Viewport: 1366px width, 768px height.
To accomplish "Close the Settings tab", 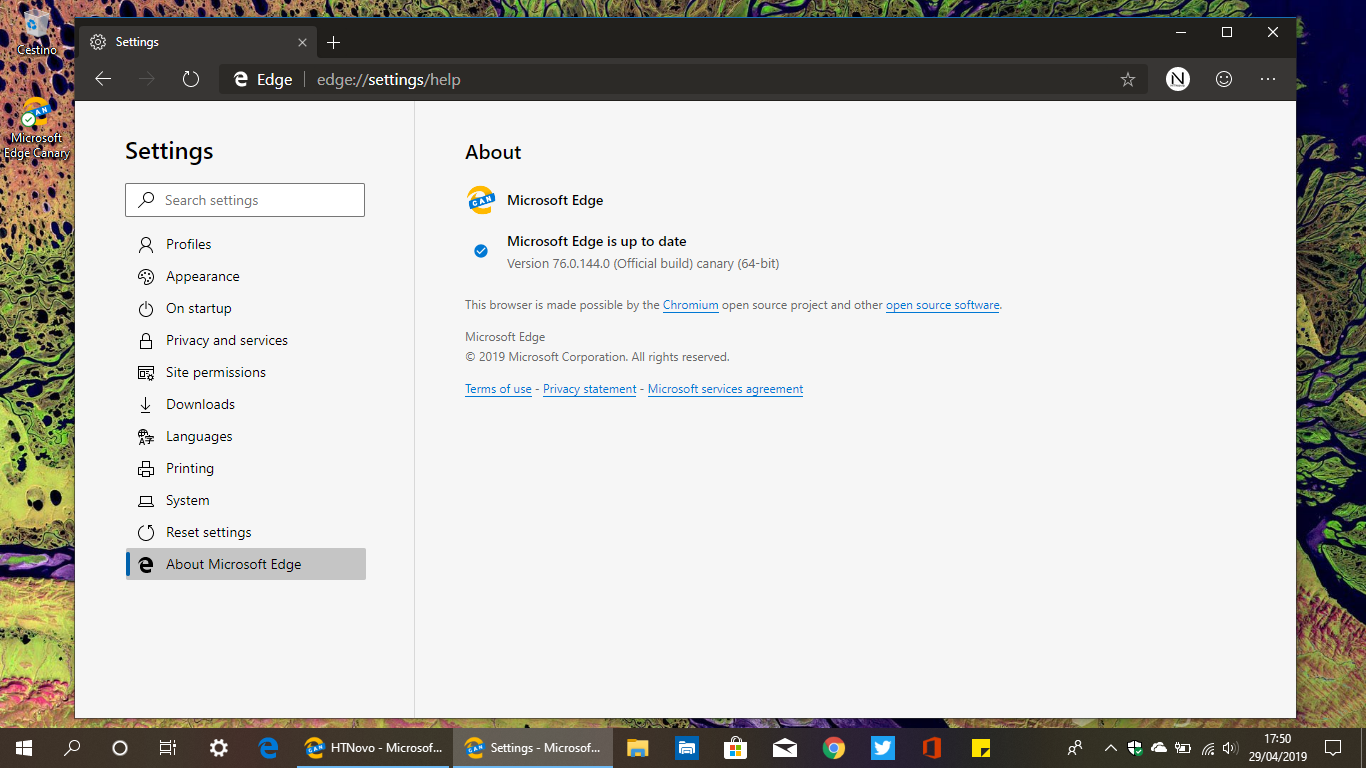I will point(303,42).
